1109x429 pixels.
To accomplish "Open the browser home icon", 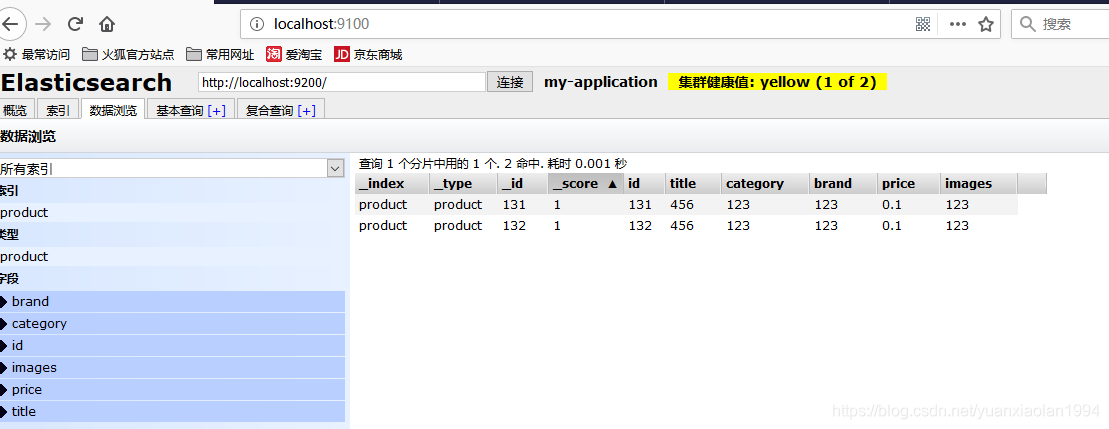I will coord(107,25).
